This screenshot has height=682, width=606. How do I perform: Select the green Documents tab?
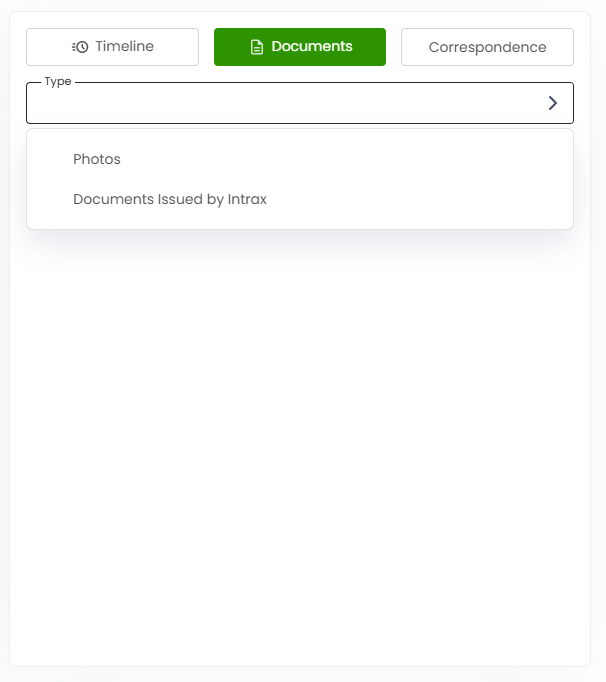pos(300,47)
